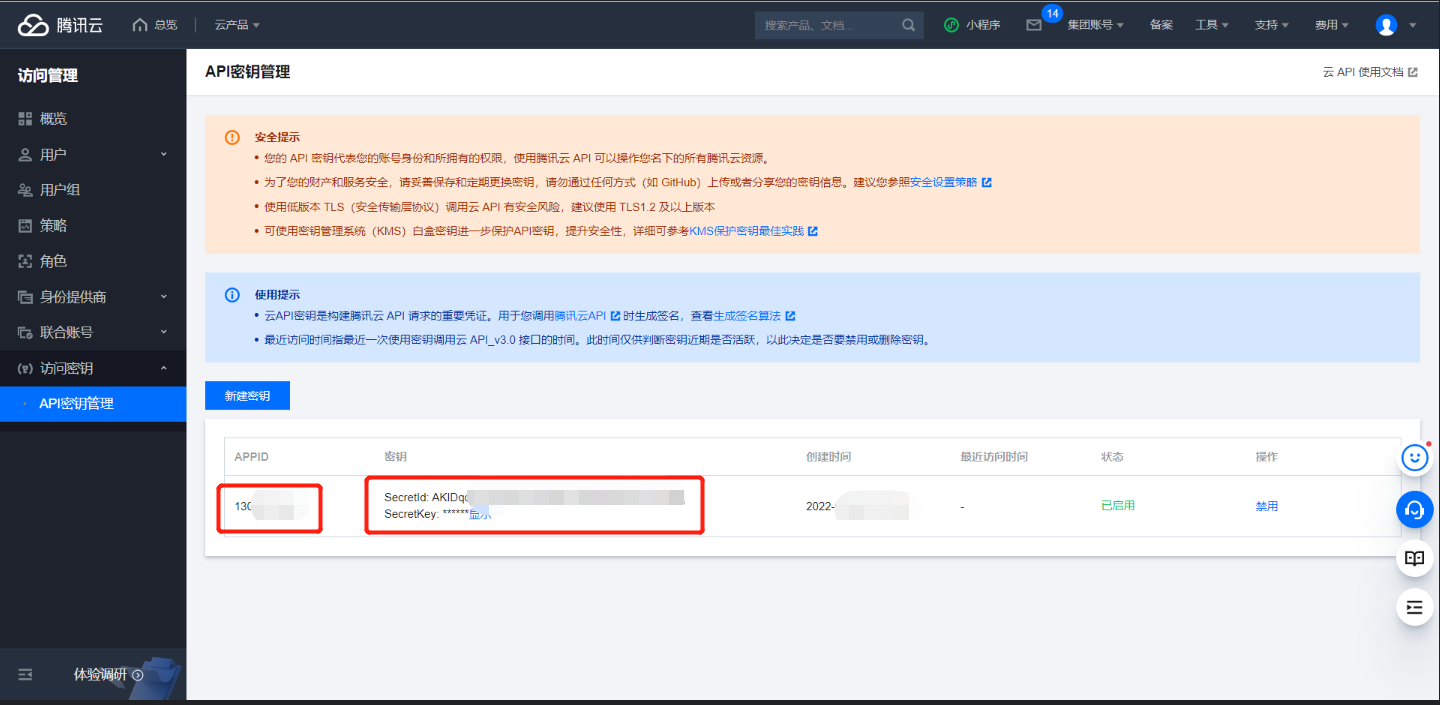Image resolution: width=1440 pixels, height=705 pixels.
Task: Expand the 工具 tools dropdown
Action: point(1212,25)
